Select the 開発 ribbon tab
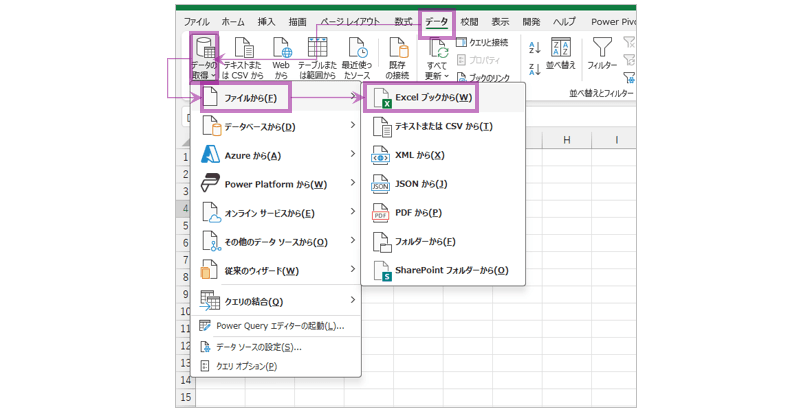Viewport: 807px width, 414px height. click(531, 22)
